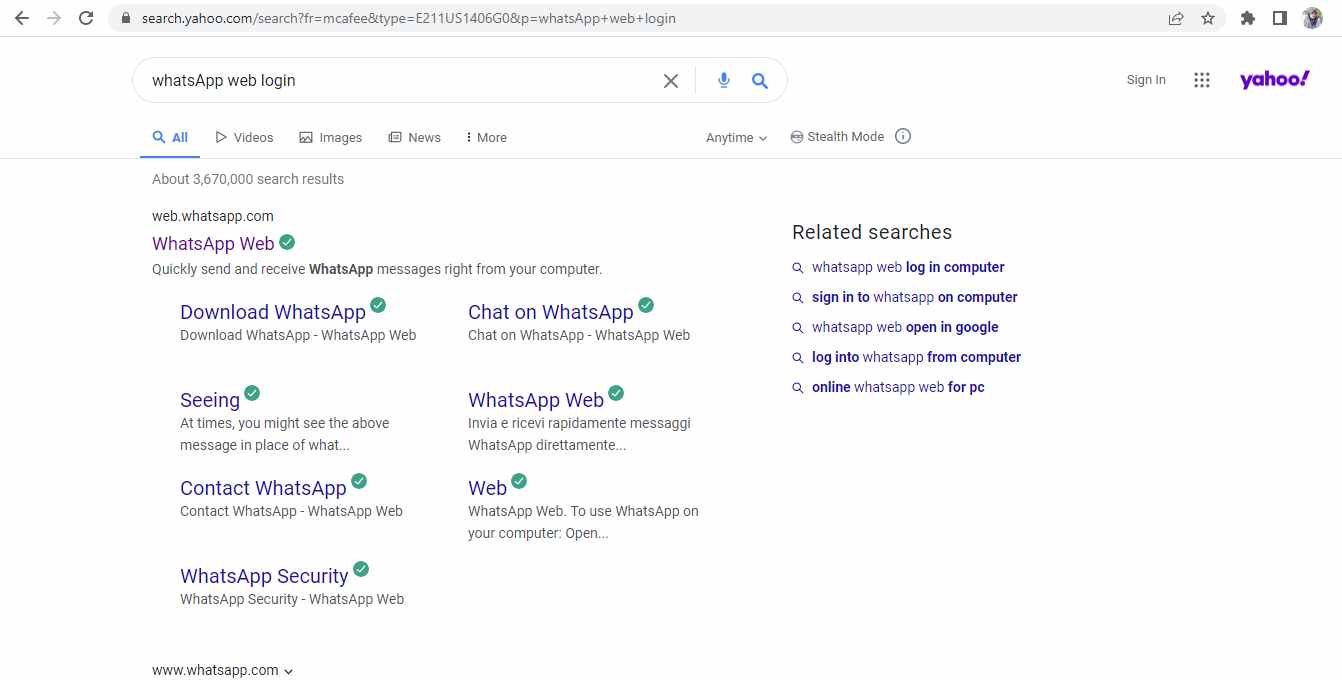Image resolution: width=1342 pixels, height=680 pixels.
Task: Click the Sign In link
Action: click(x=1146, y=80)
